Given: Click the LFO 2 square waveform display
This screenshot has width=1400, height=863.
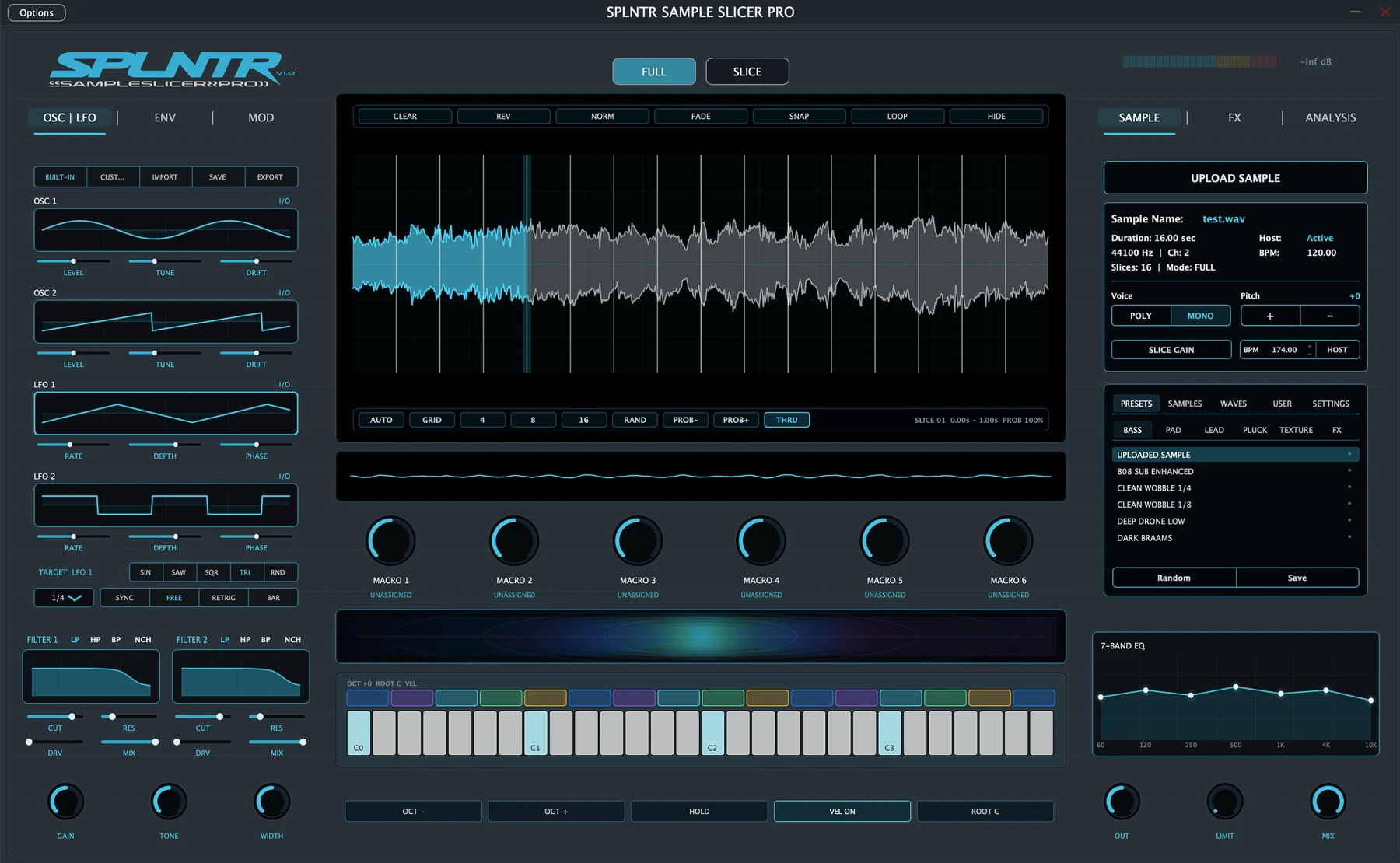Looking at the screenshot, I should [166, 505].
